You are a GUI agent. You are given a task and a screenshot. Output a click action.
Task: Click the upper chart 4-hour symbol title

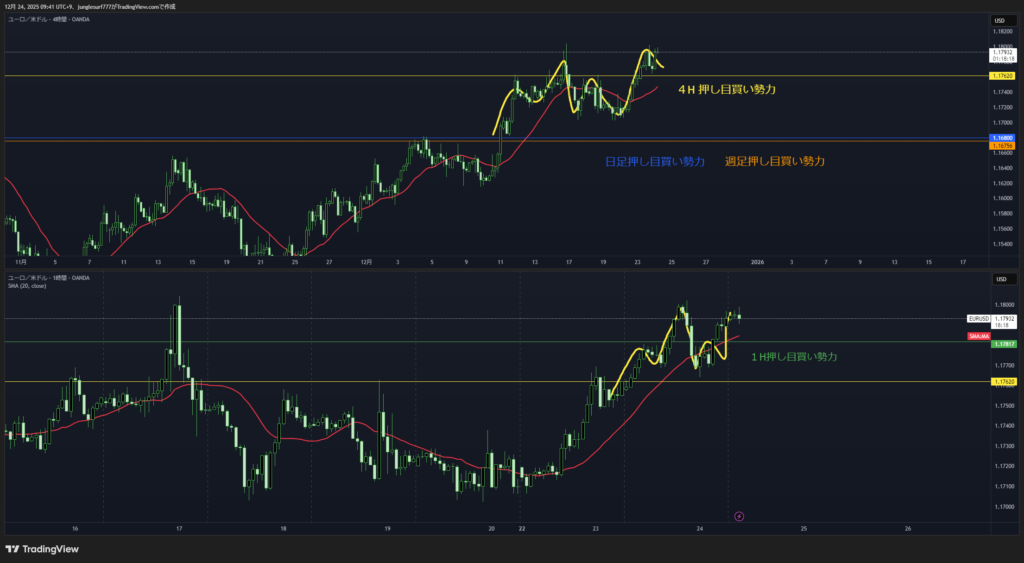coord(48,19)
